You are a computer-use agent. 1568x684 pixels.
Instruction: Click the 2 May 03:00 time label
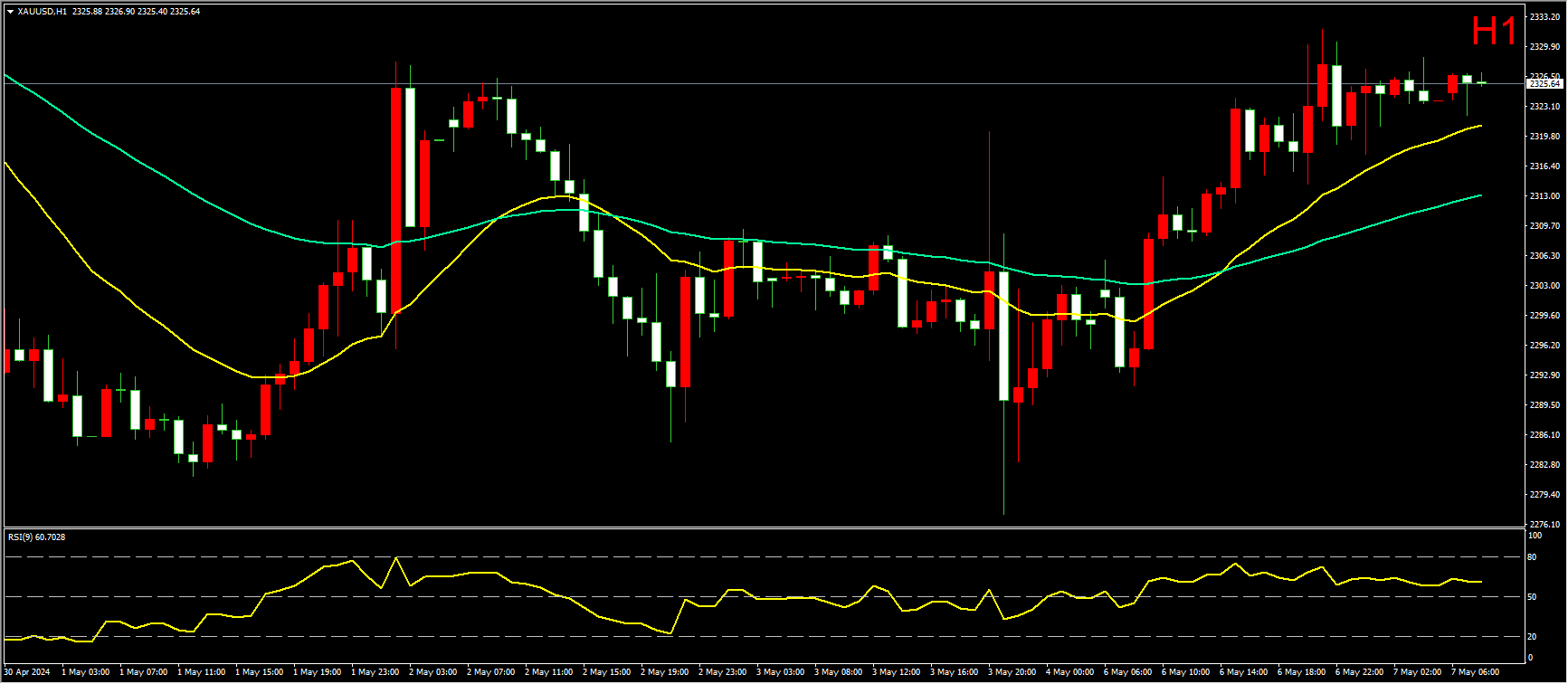pyautogui.click(x=433, y=672)
